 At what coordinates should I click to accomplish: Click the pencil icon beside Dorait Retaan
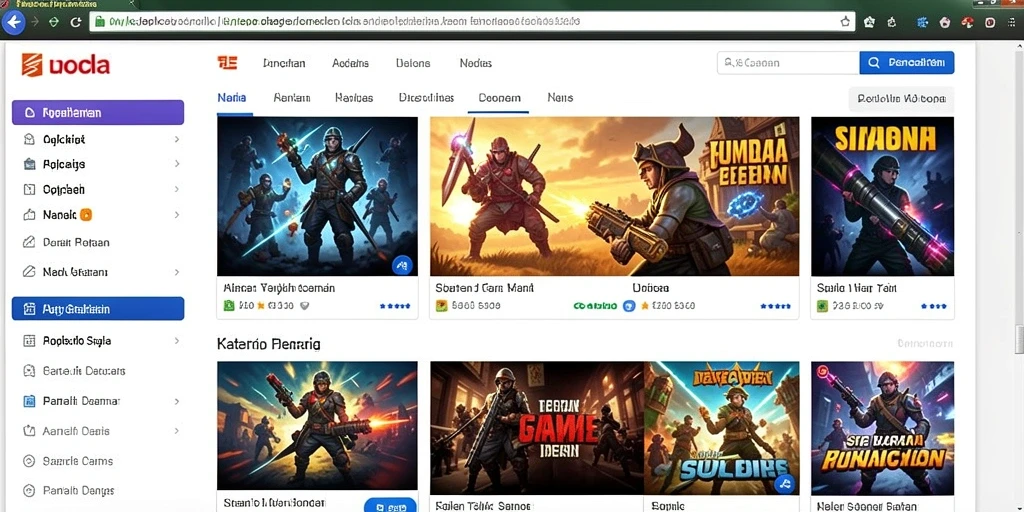click(29, 242)
